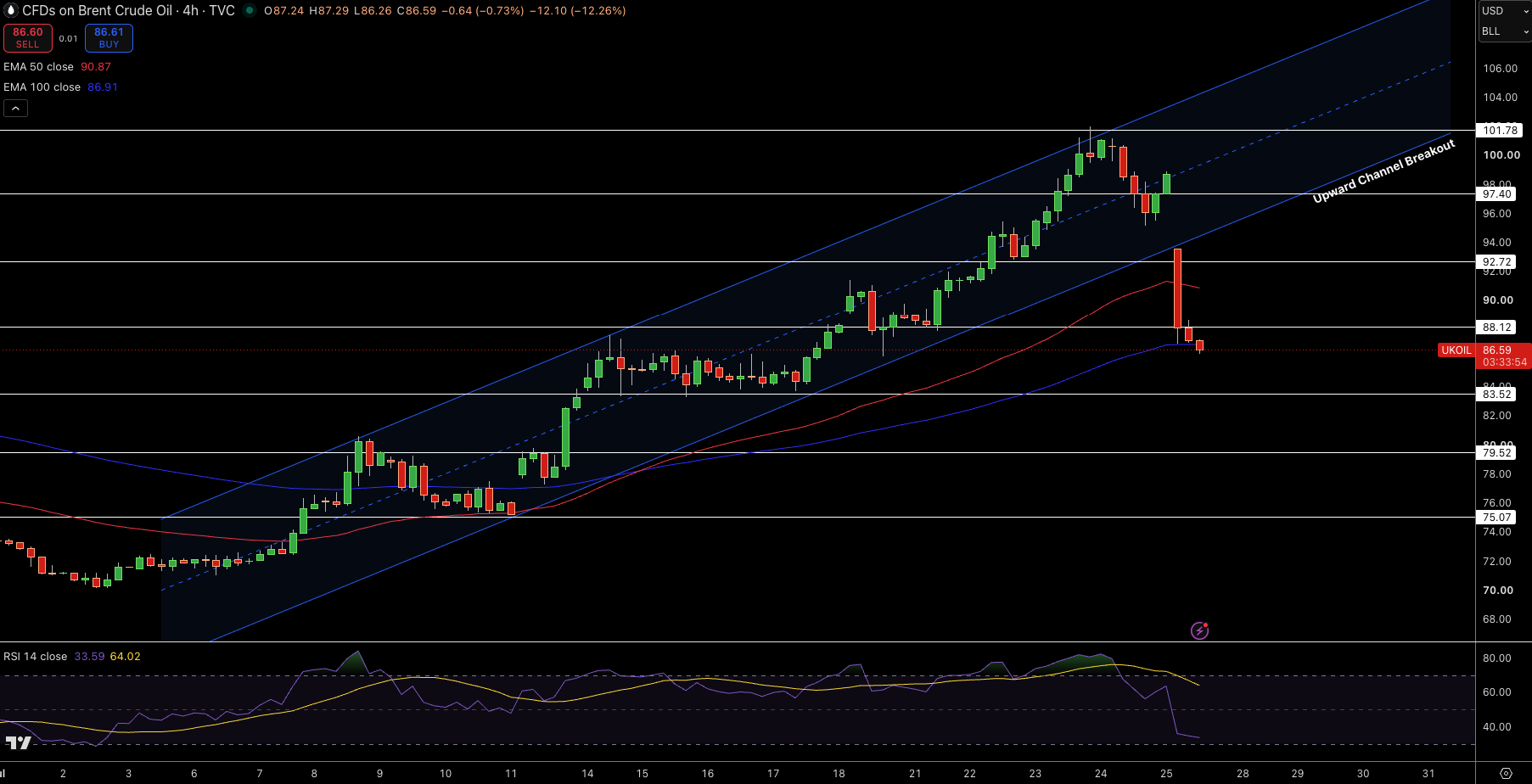Viewport: 1532px width, 784px height.
Task: Open chart settings gear icon
Action: pyautogui.click(x=1506, y=774)
